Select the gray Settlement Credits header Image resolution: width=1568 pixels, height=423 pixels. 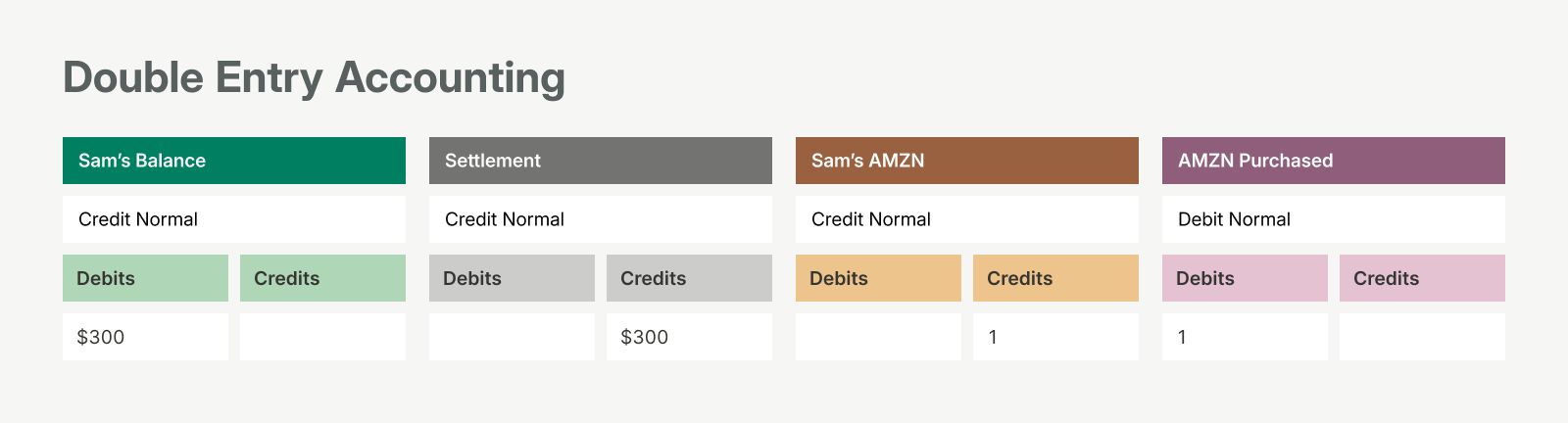pyautogui.click(x=689, y=278)
